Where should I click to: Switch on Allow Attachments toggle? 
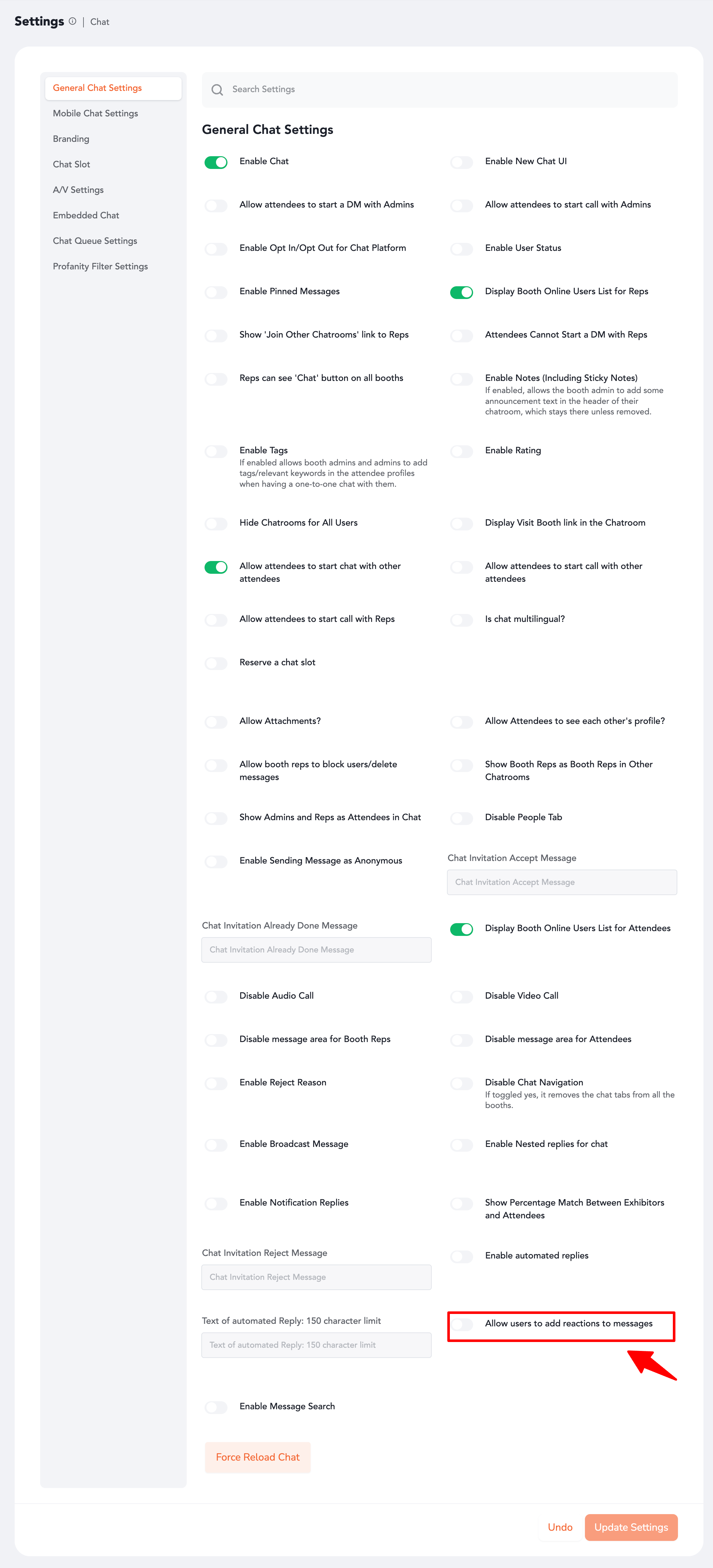216,722
